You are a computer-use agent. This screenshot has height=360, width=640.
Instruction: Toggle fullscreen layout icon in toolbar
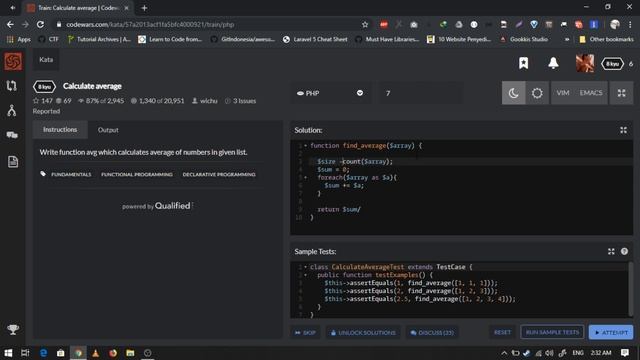(621, 93)
